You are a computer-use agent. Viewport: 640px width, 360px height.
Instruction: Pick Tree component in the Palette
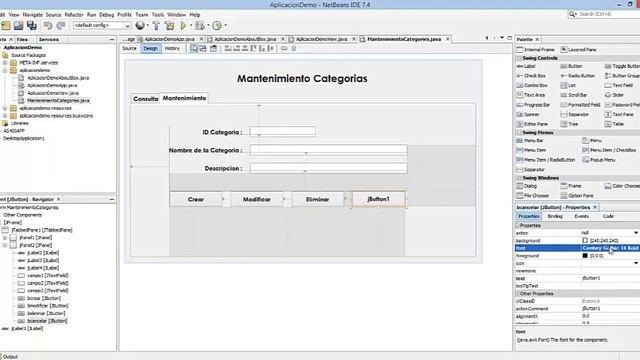point(569,124)
